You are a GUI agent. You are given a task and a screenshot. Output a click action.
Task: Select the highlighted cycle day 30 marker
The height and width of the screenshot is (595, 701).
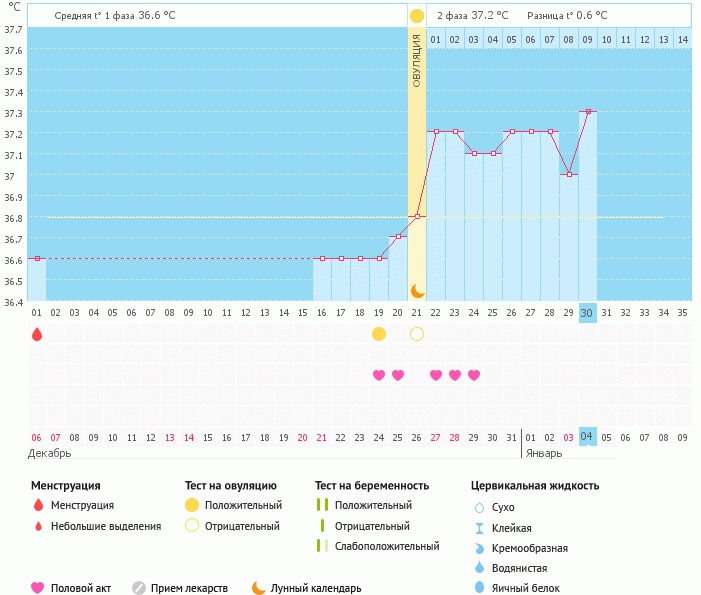click(x=588, y=312)
